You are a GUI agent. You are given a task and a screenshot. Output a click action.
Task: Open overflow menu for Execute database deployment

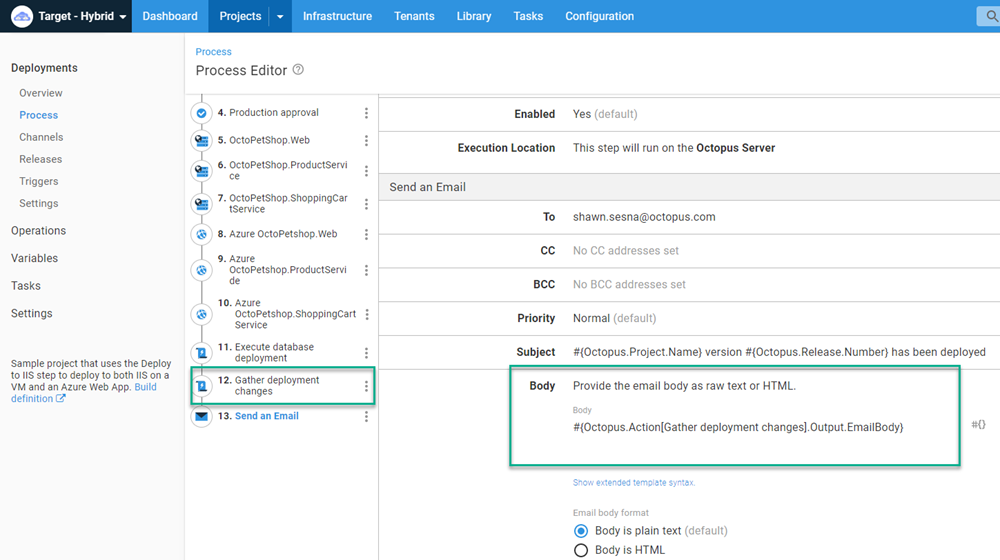click(x=366, y=353)
